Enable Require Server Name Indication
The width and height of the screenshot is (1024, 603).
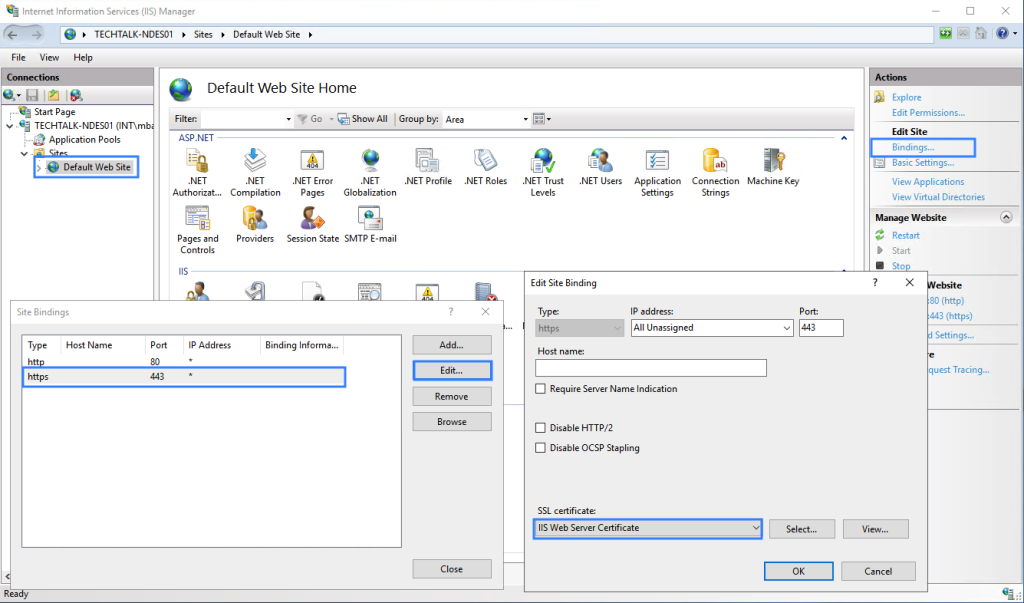coord(540,389)
